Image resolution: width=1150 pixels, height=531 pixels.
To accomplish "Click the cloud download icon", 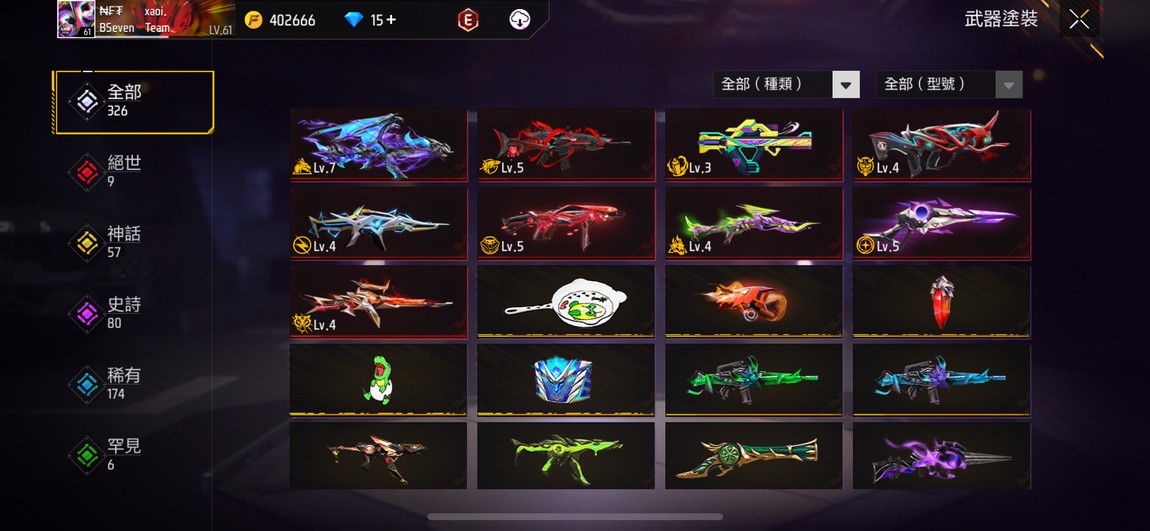I will pyautogui.click(x=520, y=20).
